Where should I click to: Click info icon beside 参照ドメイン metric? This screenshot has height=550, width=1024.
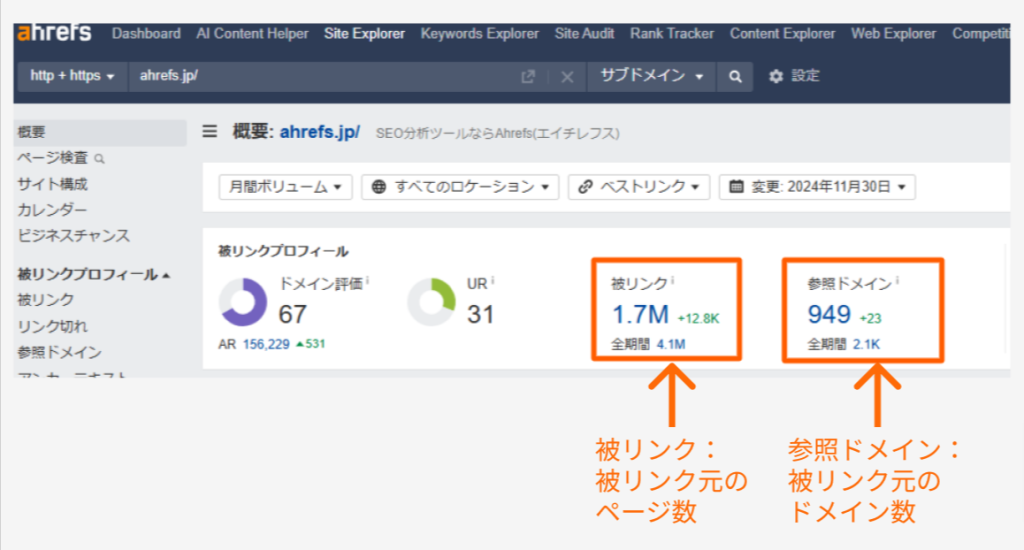click(x=897, y=280)
